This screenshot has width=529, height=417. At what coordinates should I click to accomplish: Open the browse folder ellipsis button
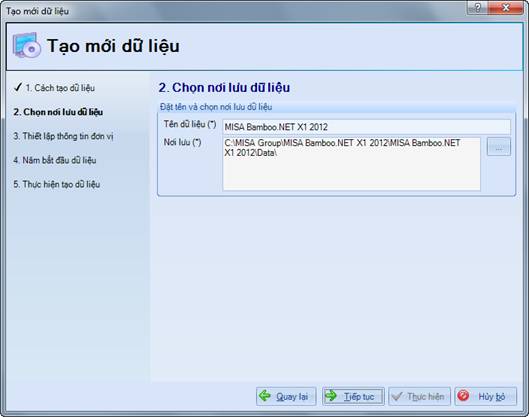tap(499, 147)
